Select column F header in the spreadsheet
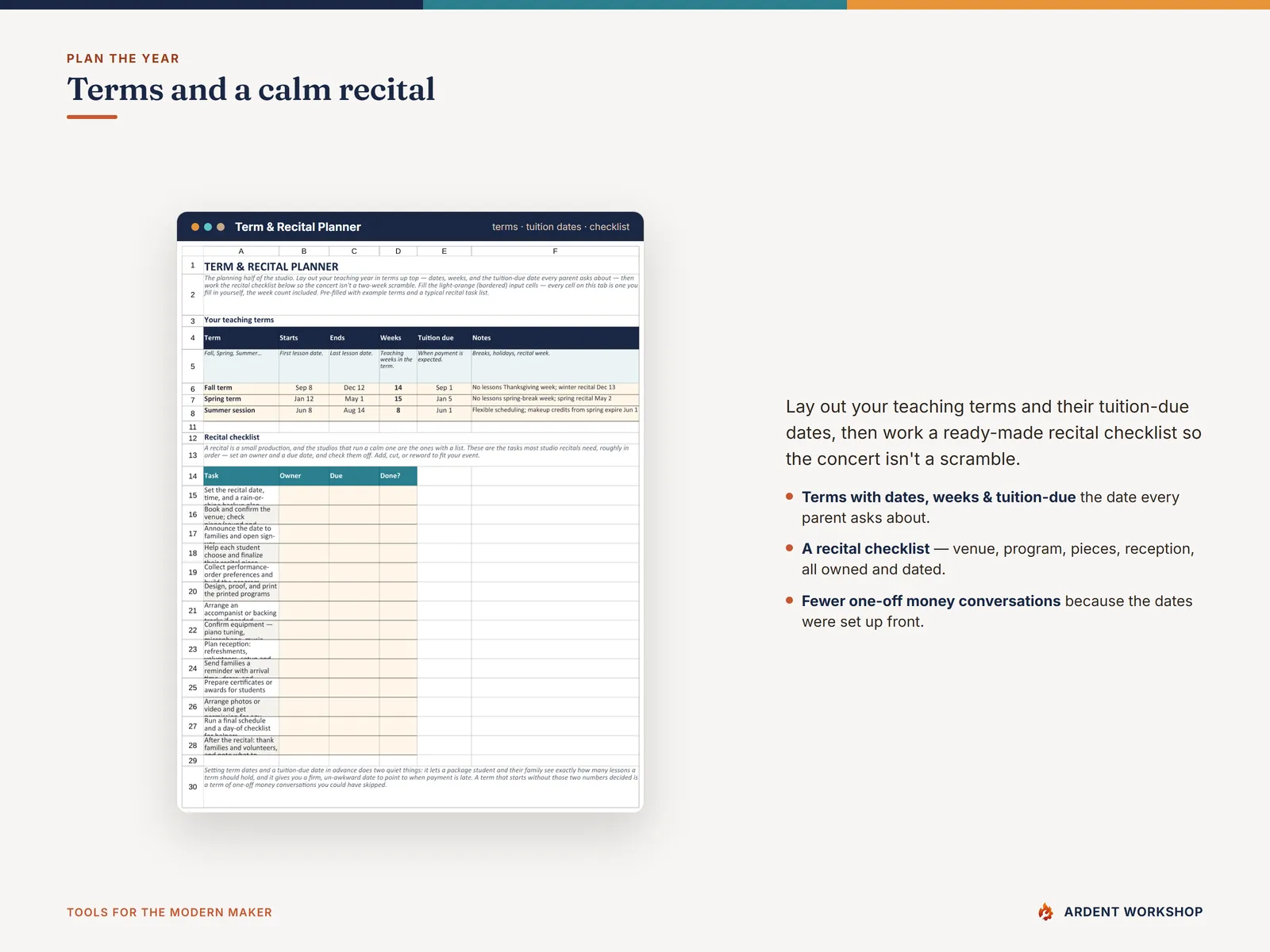Screen dimensions: 1270x952 point(555,251)
